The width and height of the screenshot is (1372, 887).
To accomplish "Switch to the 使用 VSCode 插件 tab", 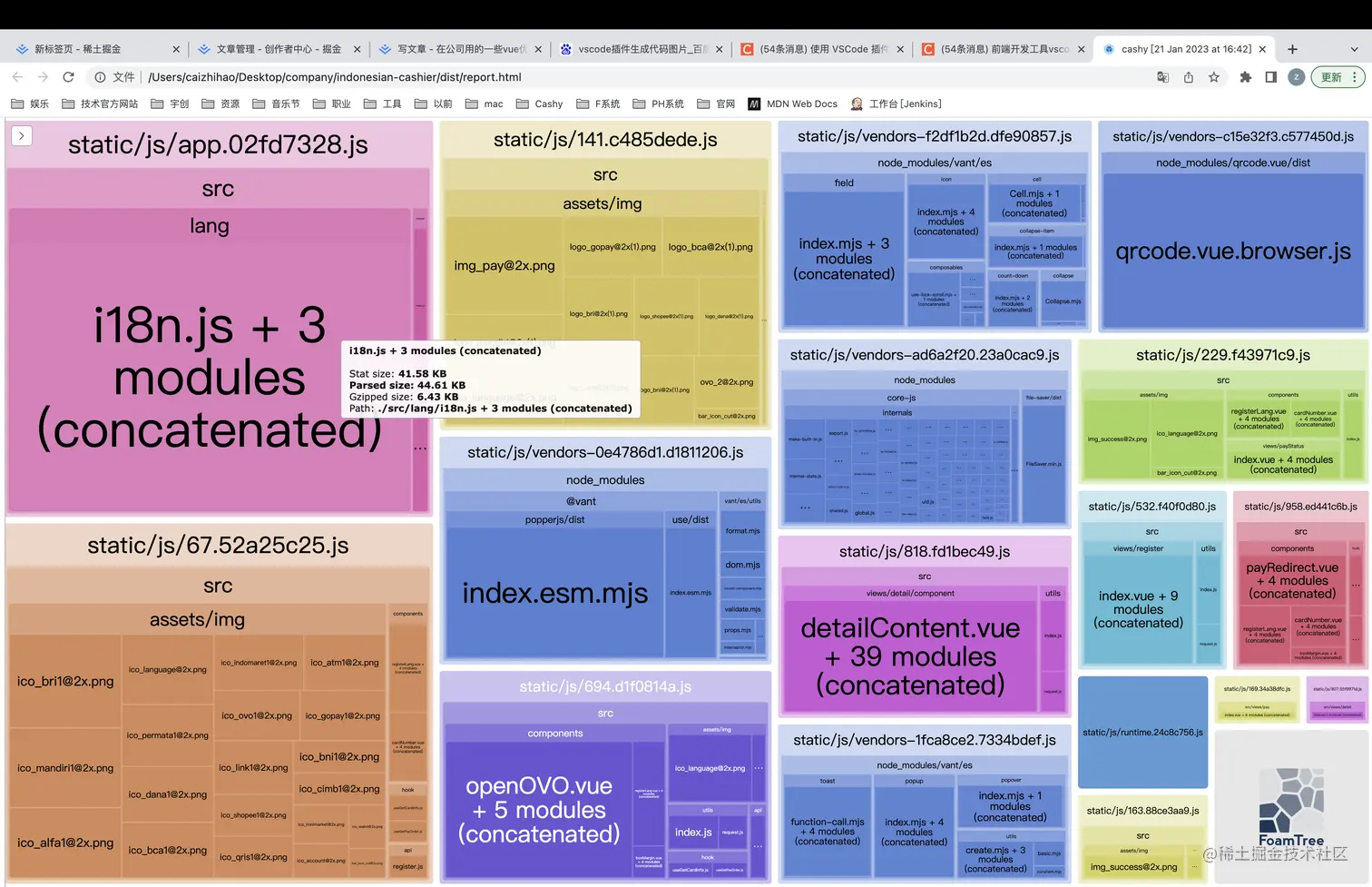I will click(x=822, y=49).
